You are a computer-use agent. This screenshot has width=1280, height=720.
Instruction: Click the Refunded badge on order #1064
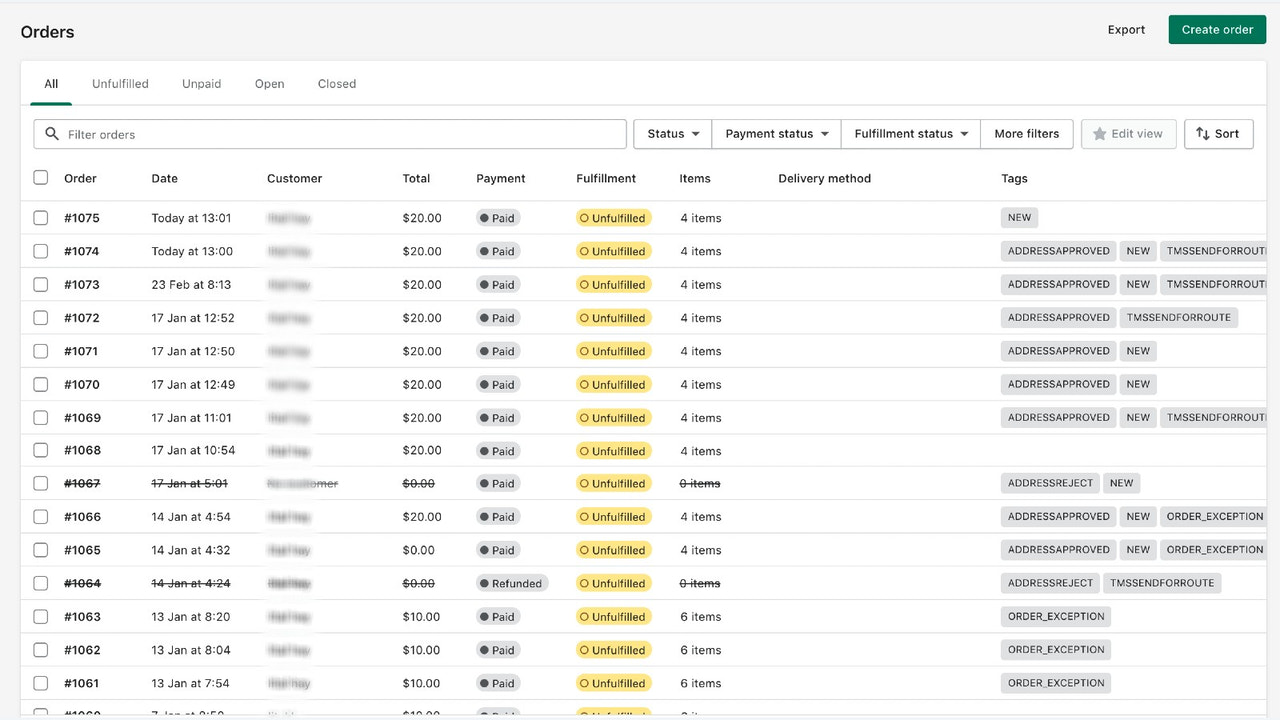coord(512,583)
